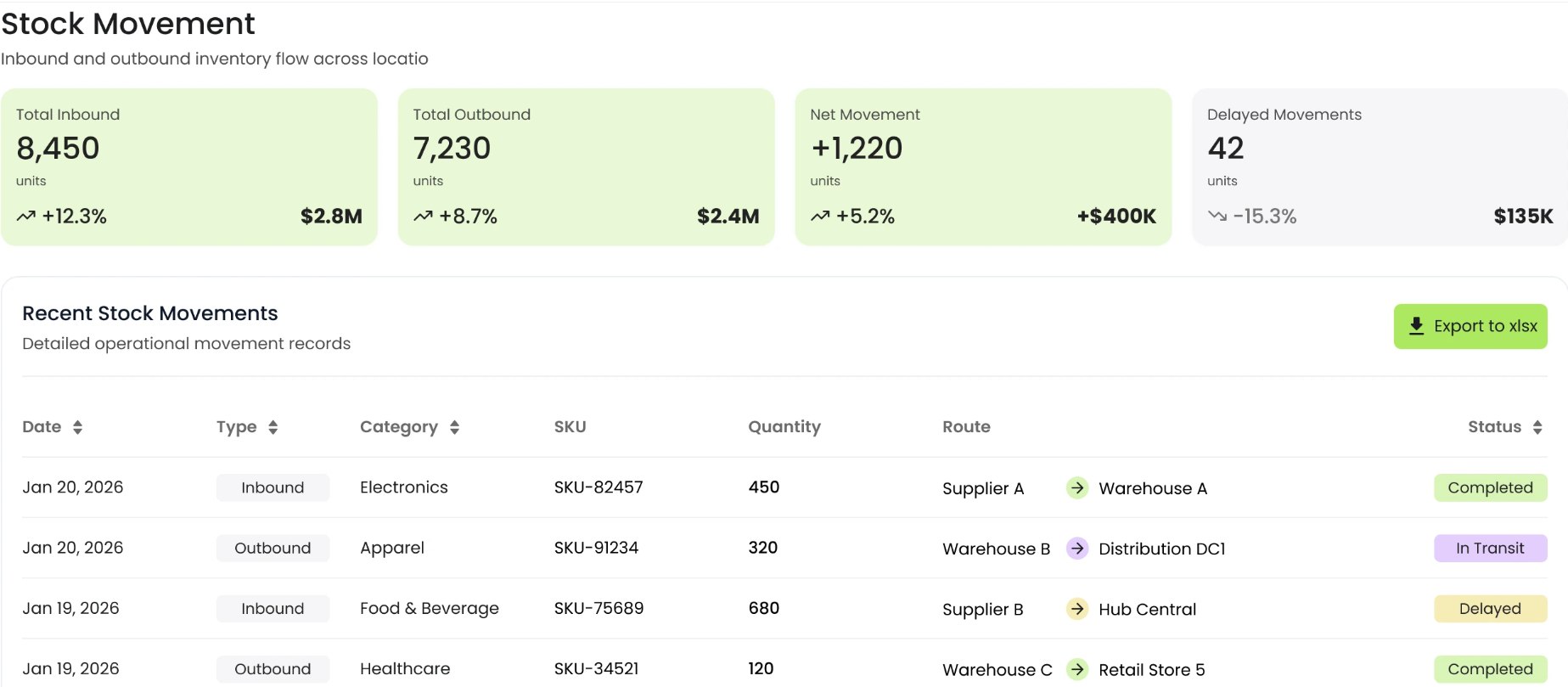Click the Delayed Movements downward trend icon

(1217, 217)
